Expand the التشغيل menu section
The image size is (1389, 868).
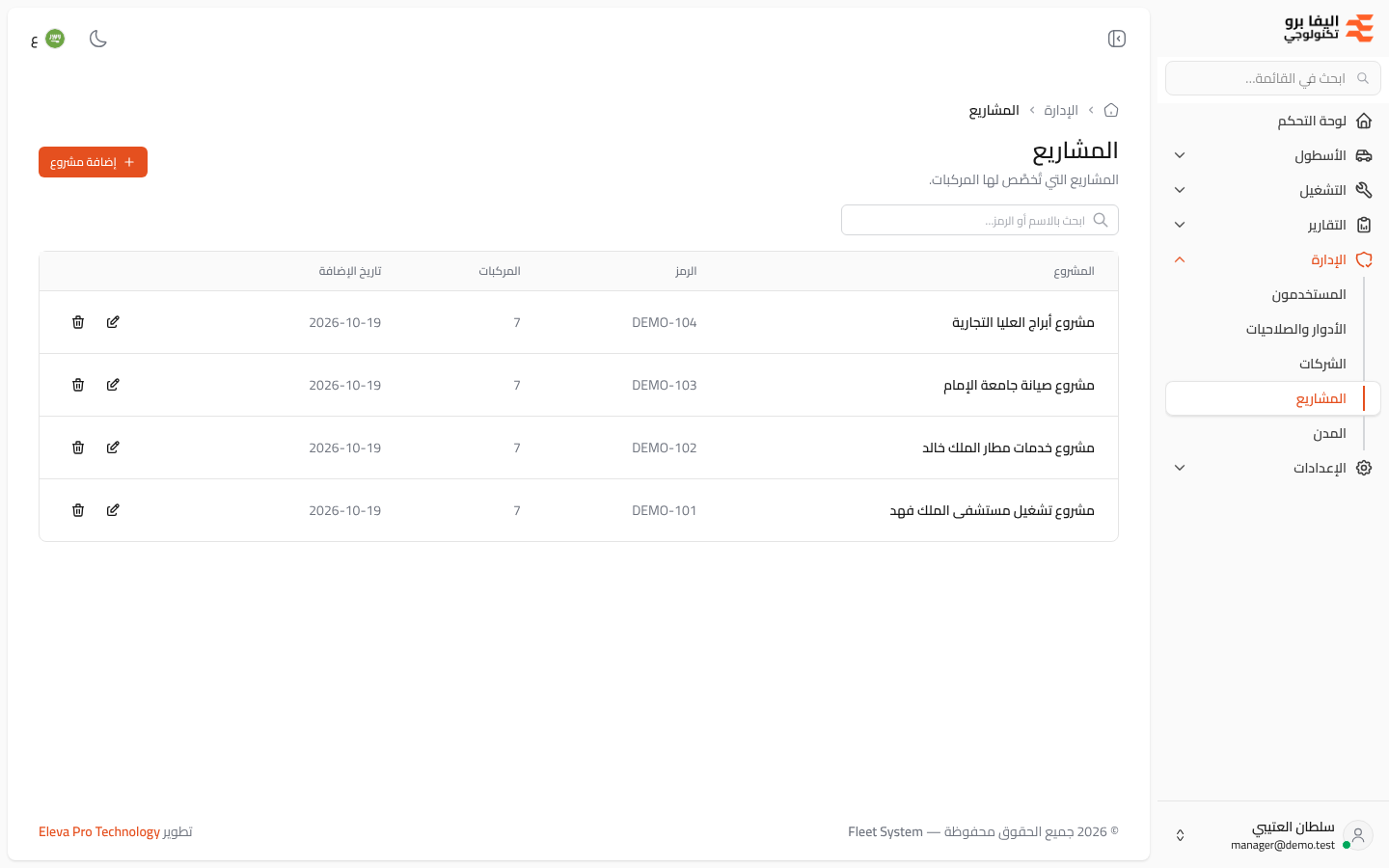tap(1273, 190)
